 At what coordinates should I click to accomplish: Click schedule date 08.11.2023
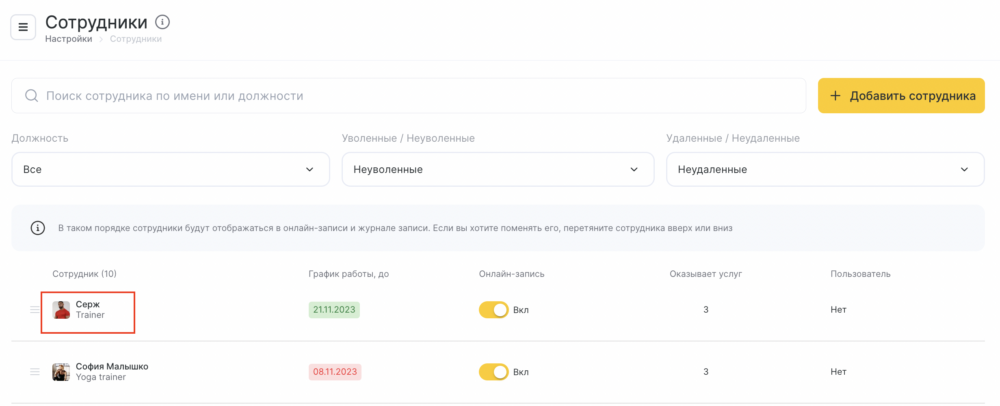334,372
